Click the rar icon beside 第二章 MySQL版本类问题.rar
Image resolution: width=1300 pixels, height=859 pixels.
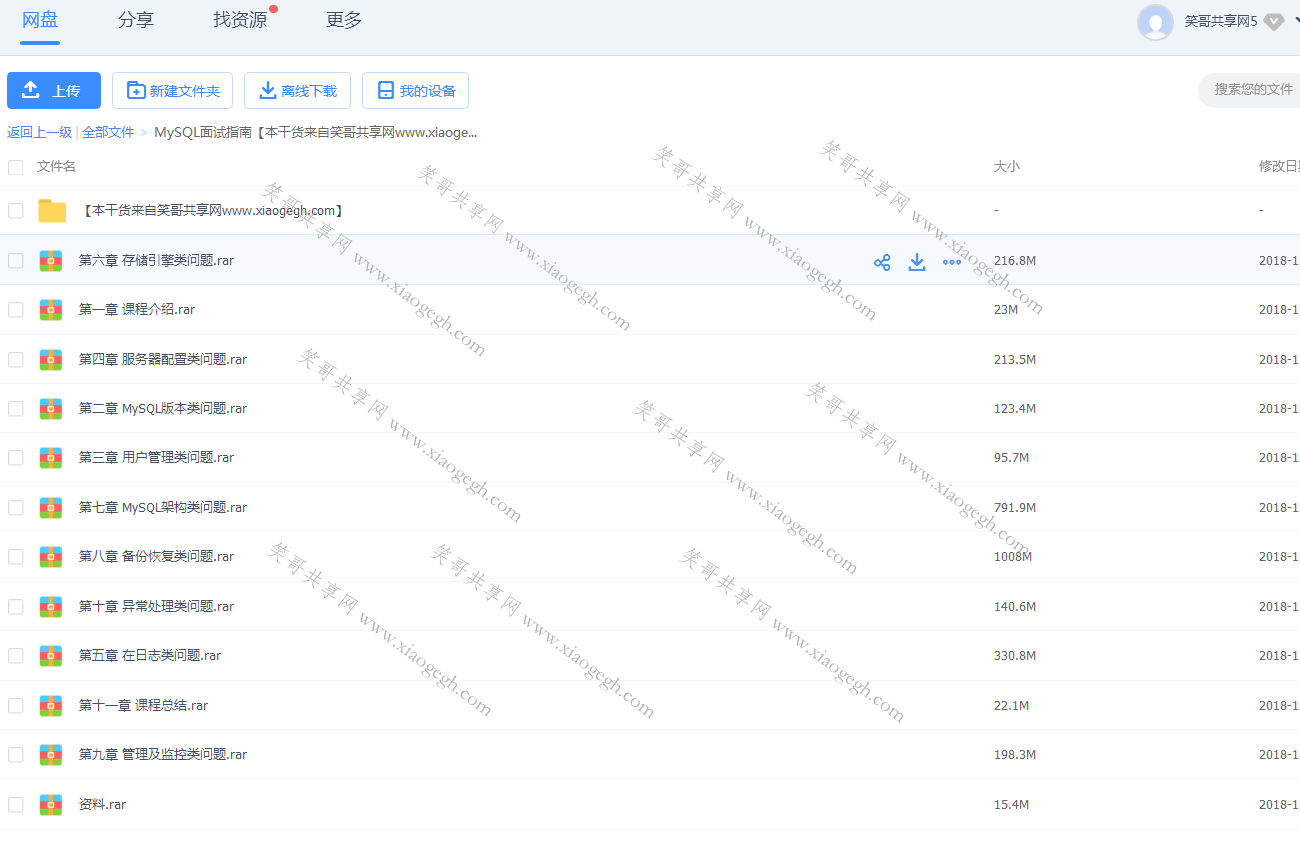pos(51,408)
